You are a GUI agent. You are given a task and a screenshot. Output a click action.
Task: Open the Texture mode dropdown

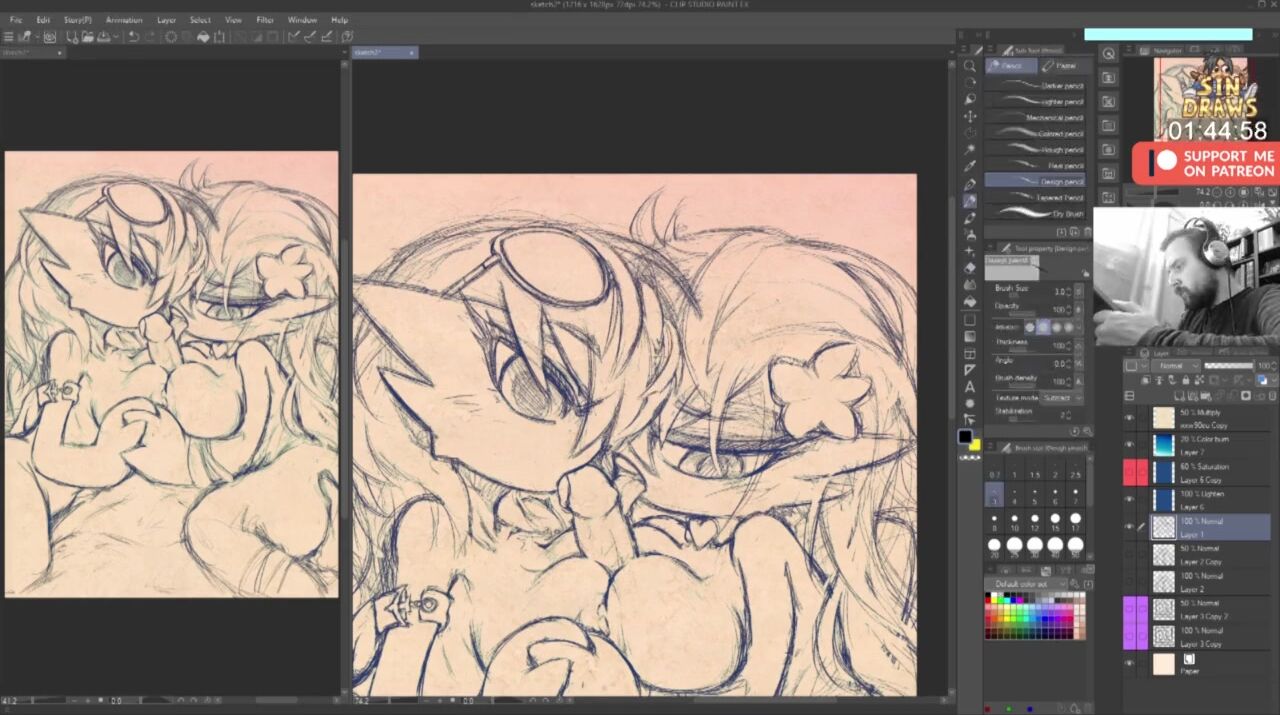coord(1056,398)
